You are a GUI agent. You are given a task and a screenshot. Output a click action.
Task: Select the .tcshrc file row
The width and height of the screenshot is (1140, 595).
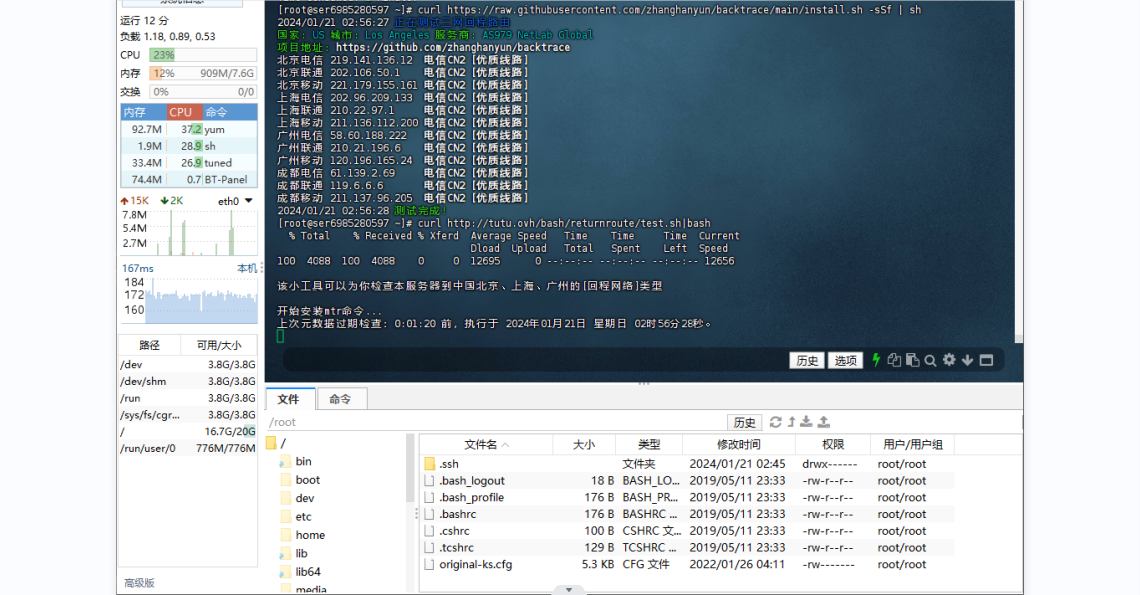[x=686, y=548]
